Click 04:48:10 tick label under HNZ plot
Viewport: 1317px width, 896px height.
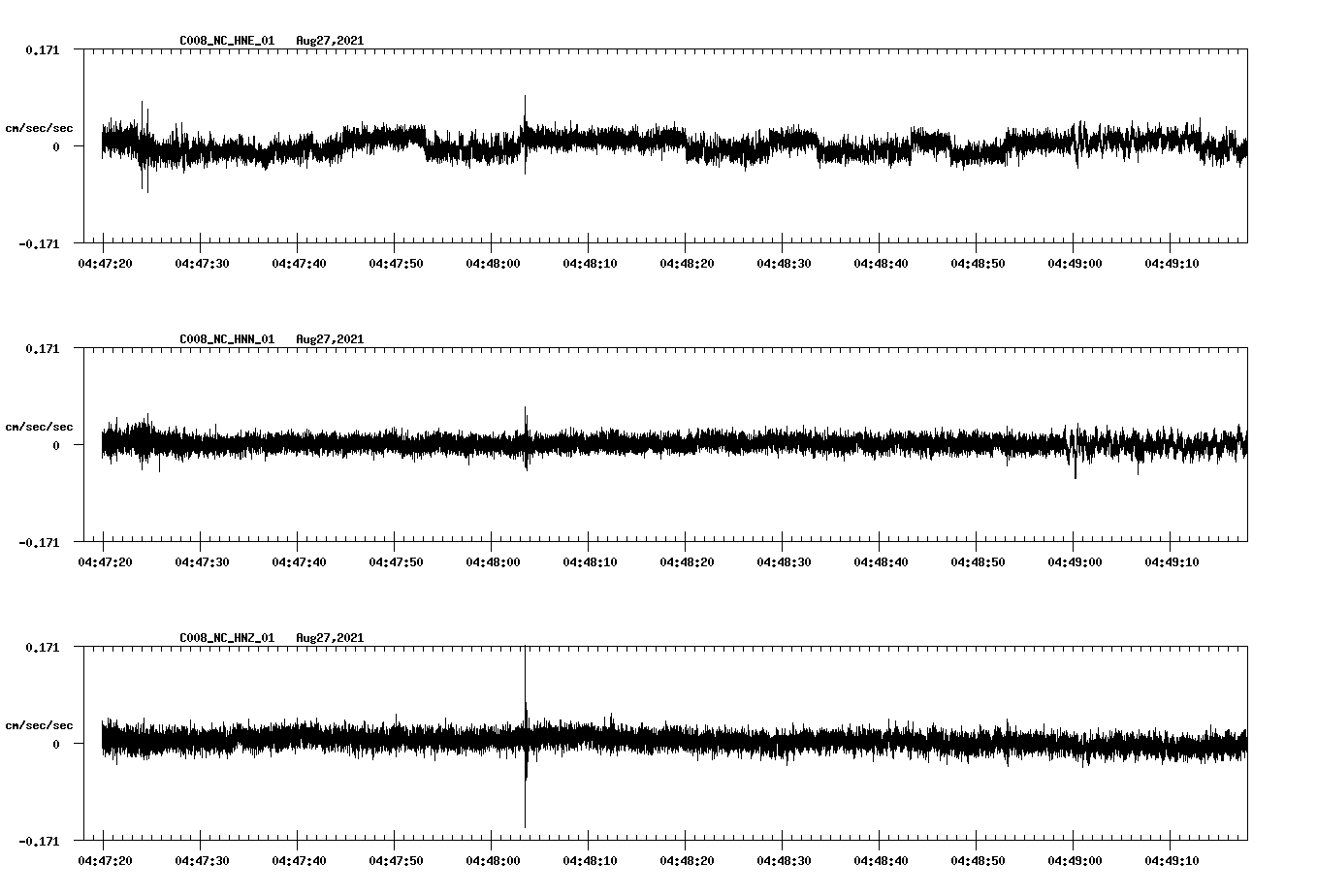coord(591,861)
